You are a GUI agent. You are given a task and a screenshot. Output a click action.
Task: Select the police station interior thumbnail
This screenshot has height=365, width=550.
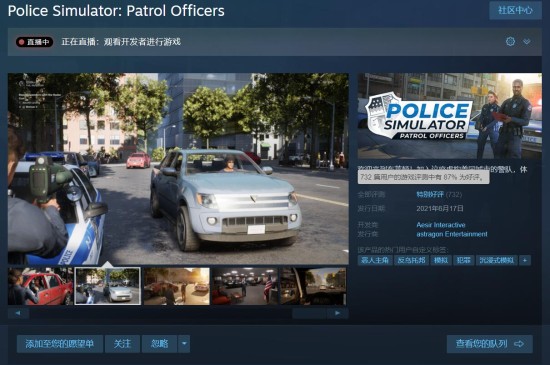pos(244,286)
